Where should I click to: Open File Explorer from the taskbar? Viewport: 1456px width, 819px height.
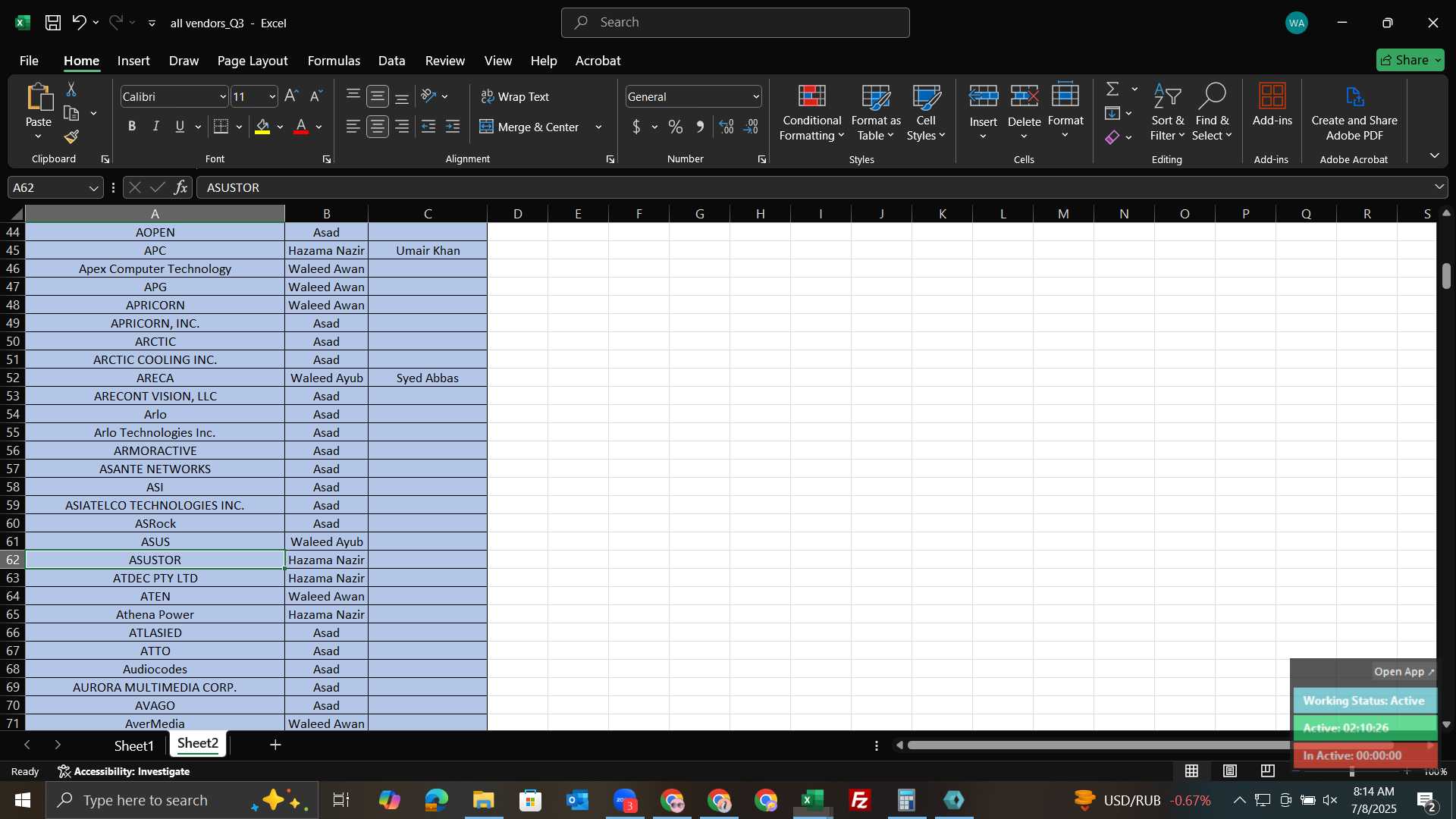[483, 800]
